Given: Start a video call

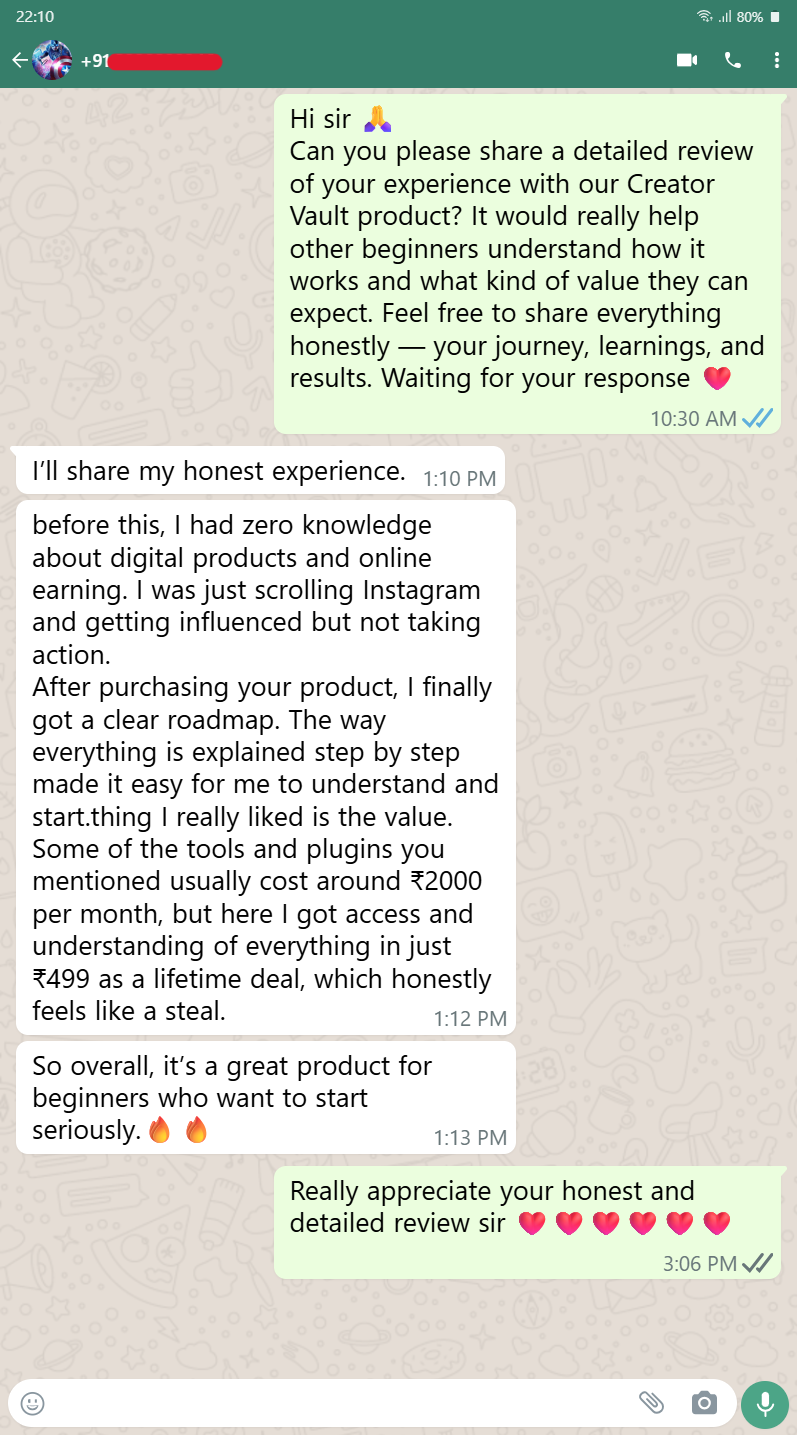Looking at the screenshot, I should [x=686, y=61].
